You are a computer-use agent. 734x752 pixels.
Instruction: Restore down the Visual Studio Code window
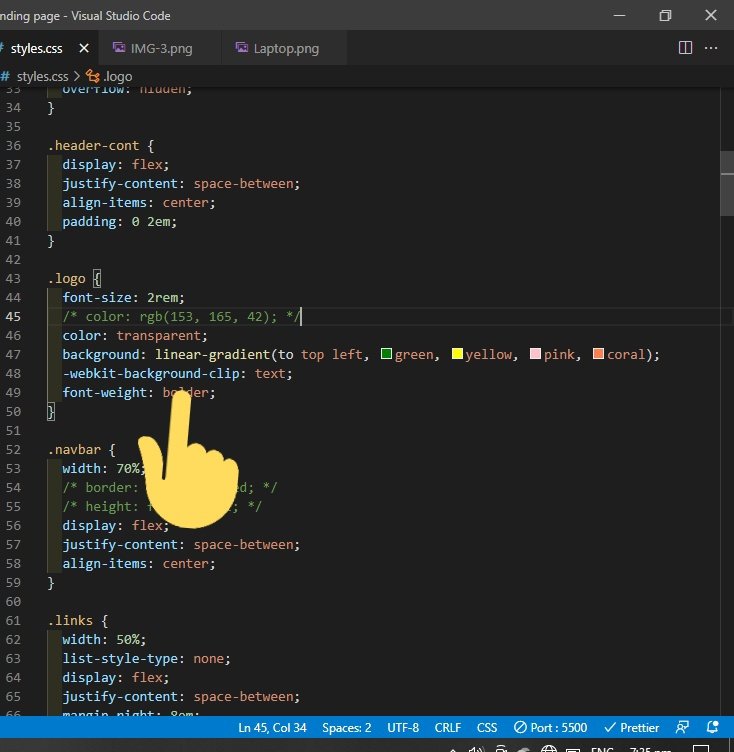(665, 15)
